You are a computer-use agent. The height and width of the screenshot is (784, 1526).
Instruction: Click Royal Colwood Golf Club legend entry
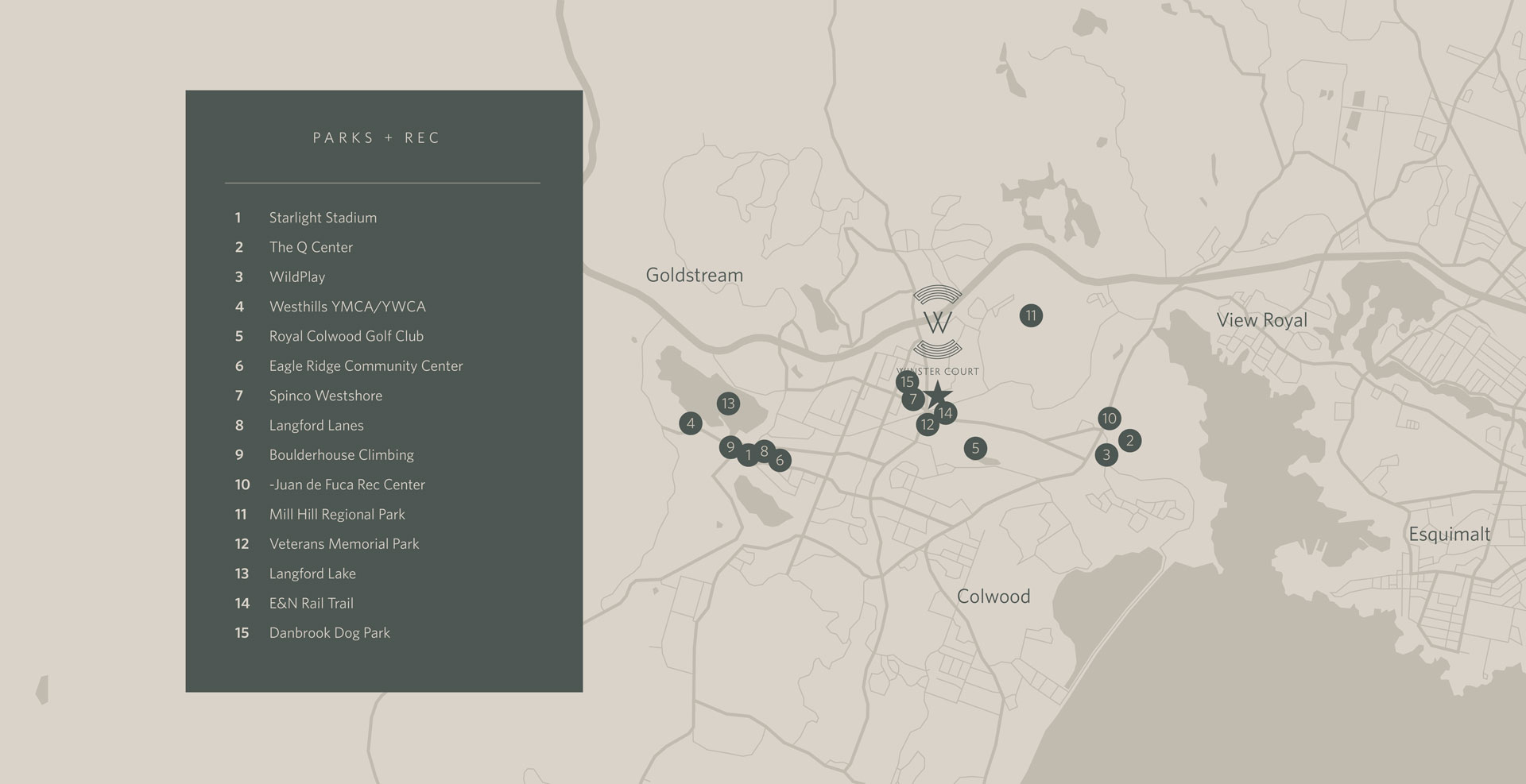tap(346, 336)
